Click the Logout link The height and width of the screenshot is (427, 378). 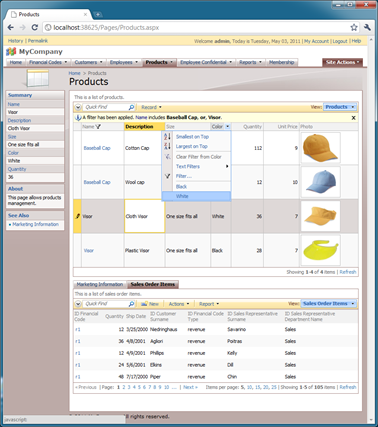340,41
